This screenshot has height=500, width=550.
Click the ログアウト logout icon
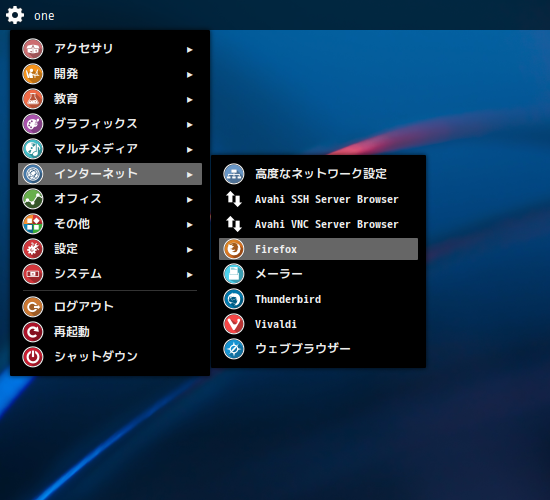click(x=33, y=307)
